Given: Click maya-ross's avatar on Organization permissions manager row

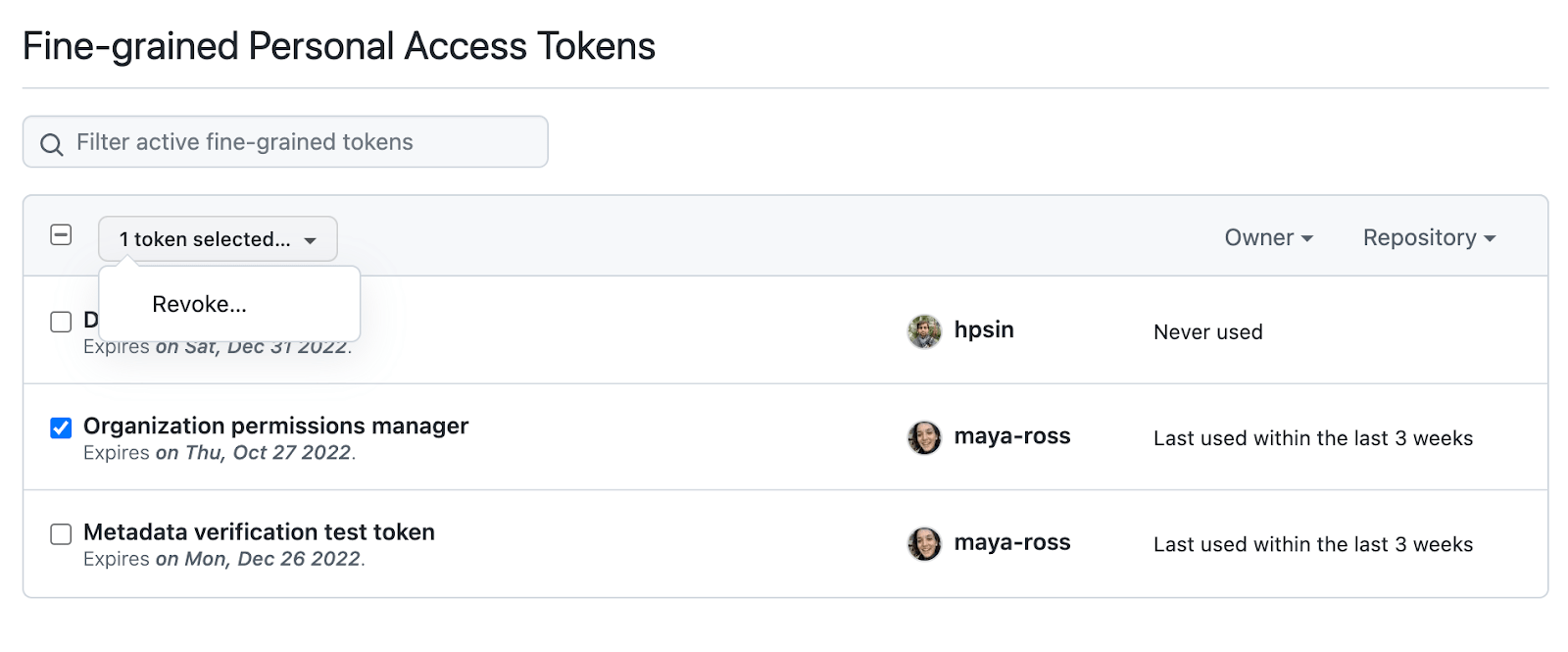Looking at the screenshot, I should [x=925, y=436].
